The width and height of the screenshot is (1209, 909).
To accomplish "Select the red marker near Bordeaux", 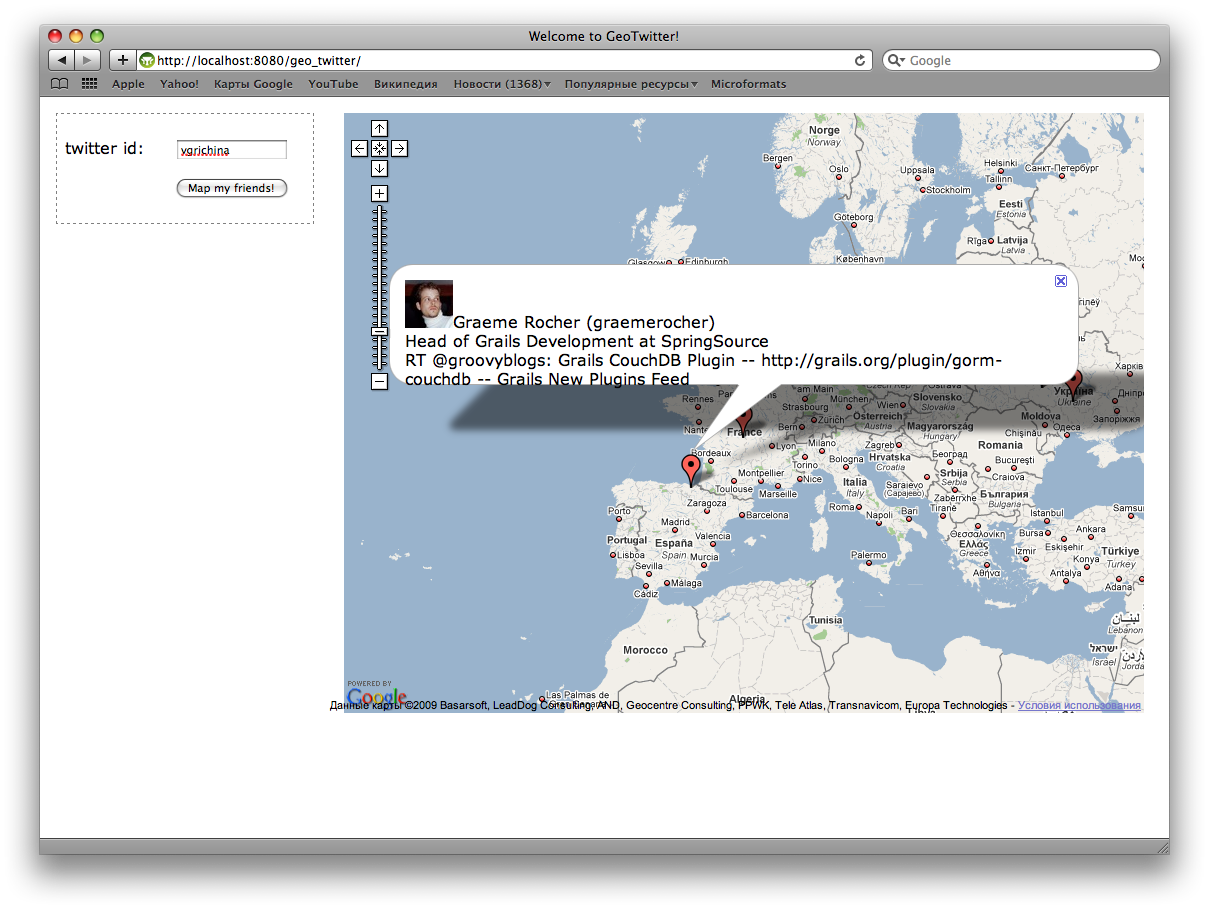I will tap(691, 468).
